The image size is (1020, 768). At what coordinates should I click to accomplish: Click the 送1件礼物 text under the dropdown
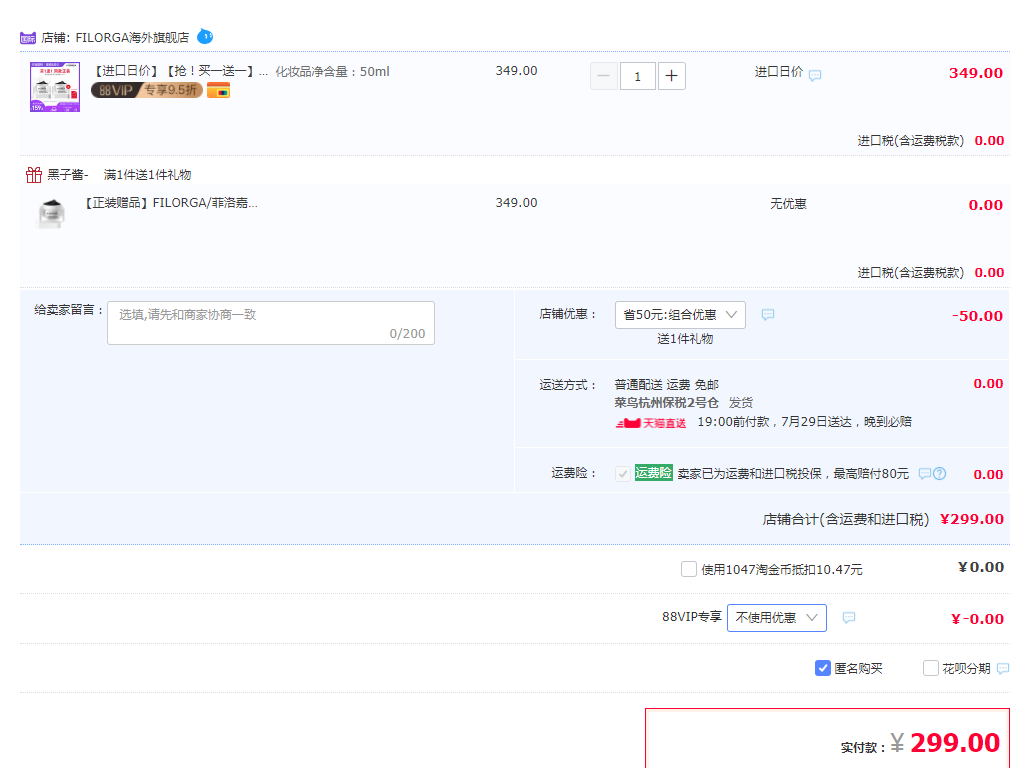[x=685, y=339]
